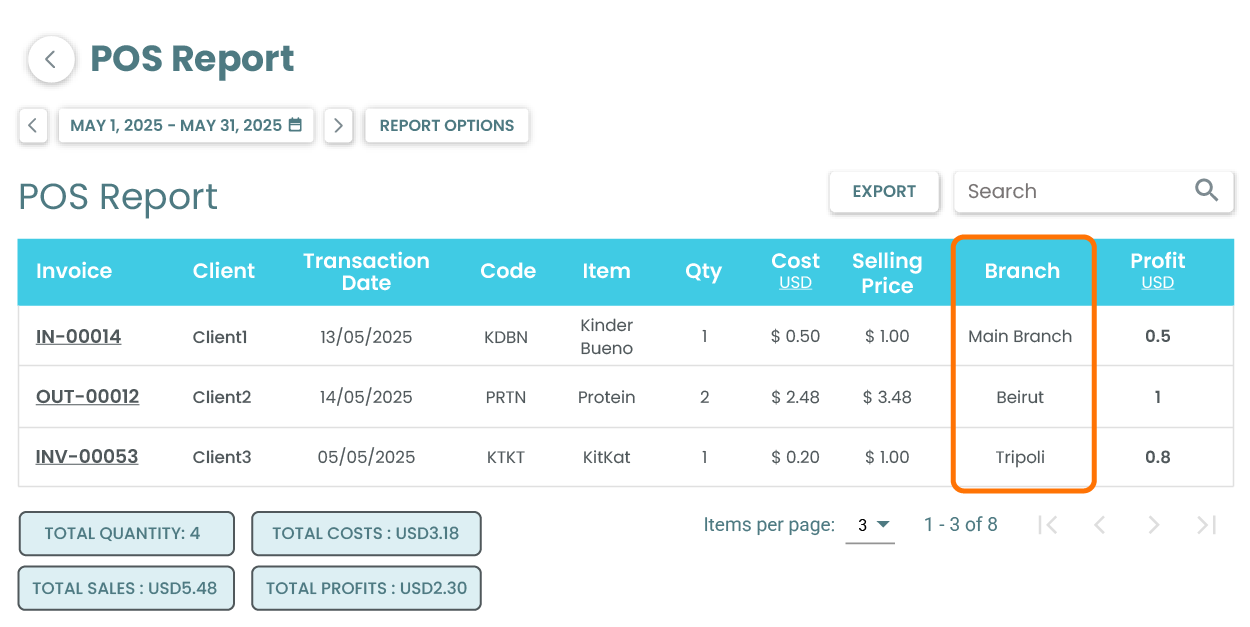Viewport: 1250px width, 627px height.
Task: Go to previous date range period
Action: 33,126
